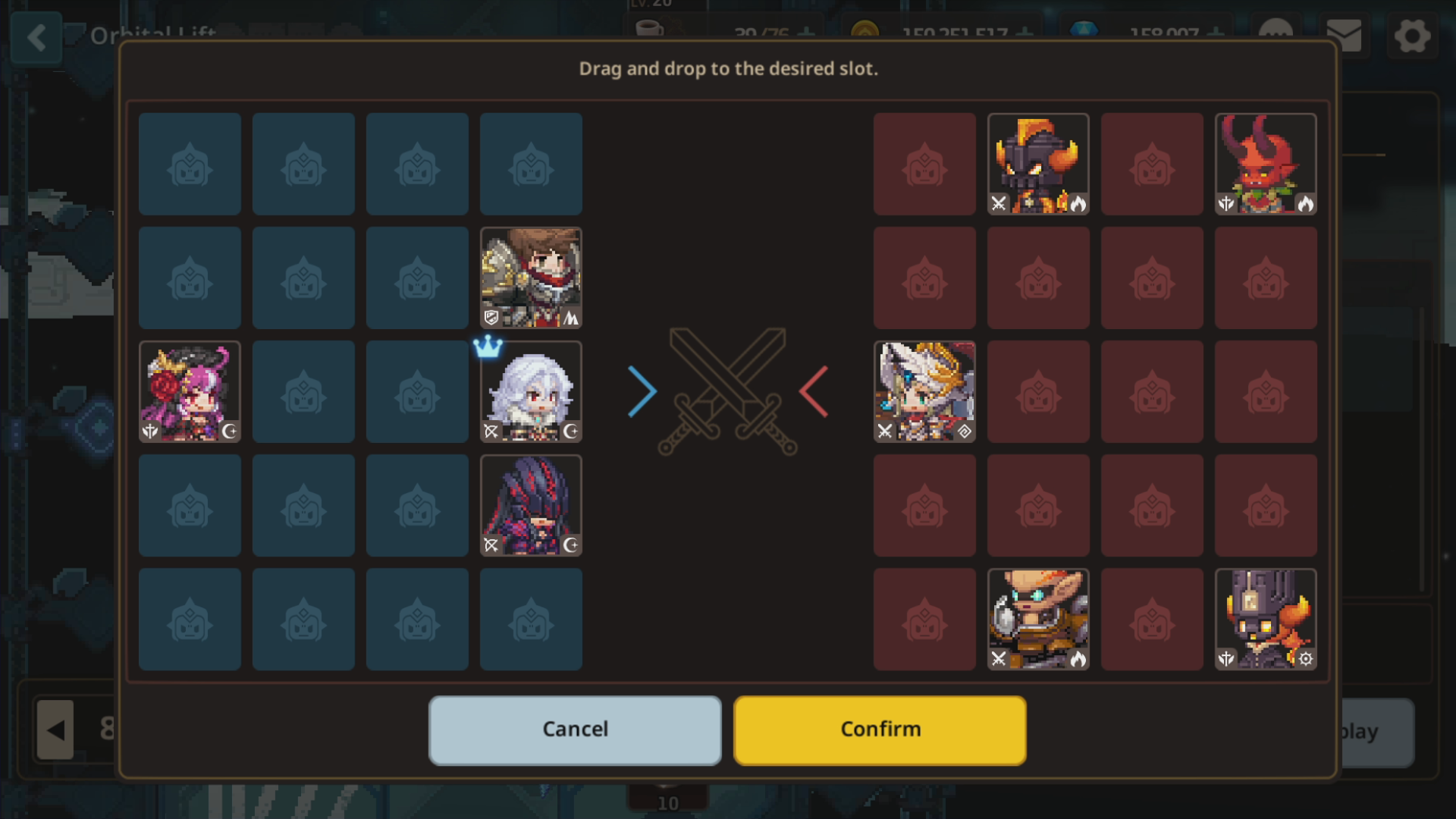Viewport: 1456px width, 819px height.
Task: Select the dark hooded hero with red streaks
Action: (x=531, y=505)
